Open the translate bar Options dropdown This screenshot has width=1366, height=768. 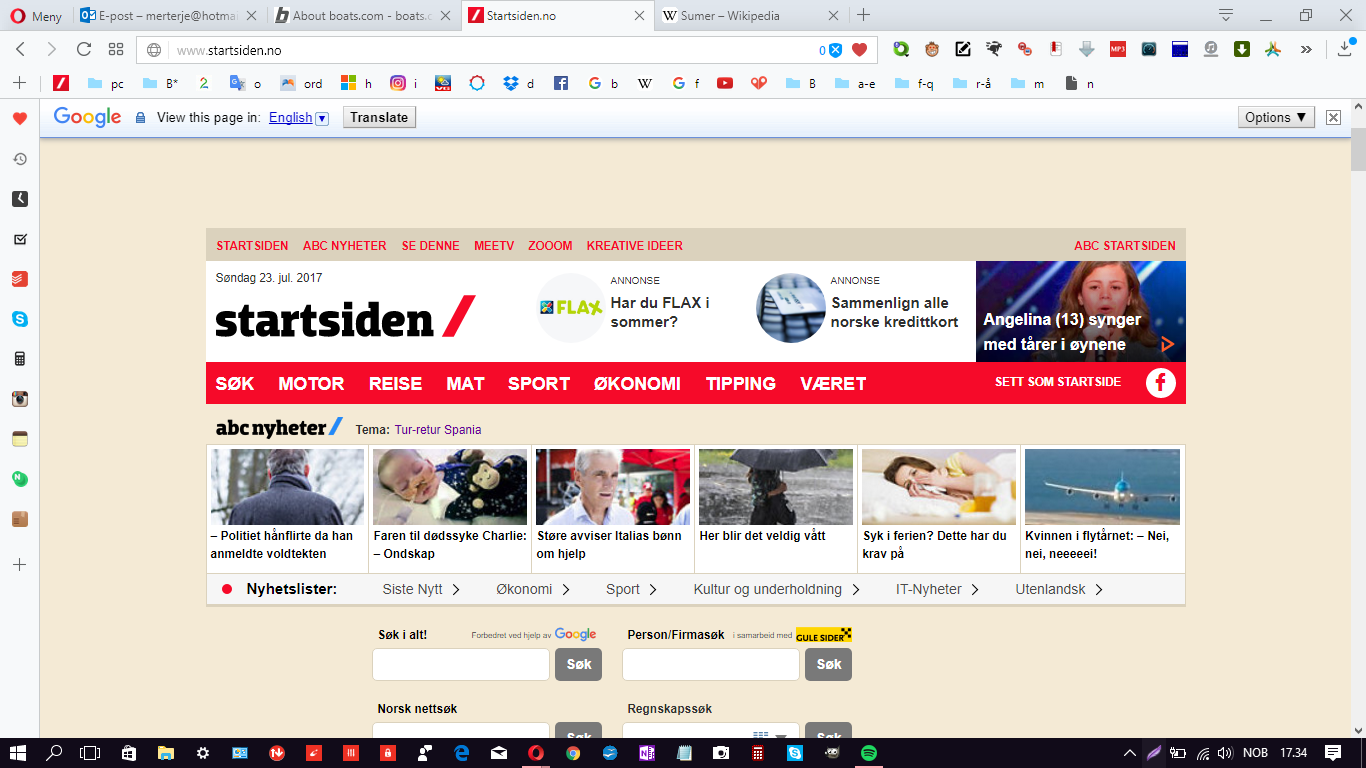pyautogui.click(x=1276, y=117)
